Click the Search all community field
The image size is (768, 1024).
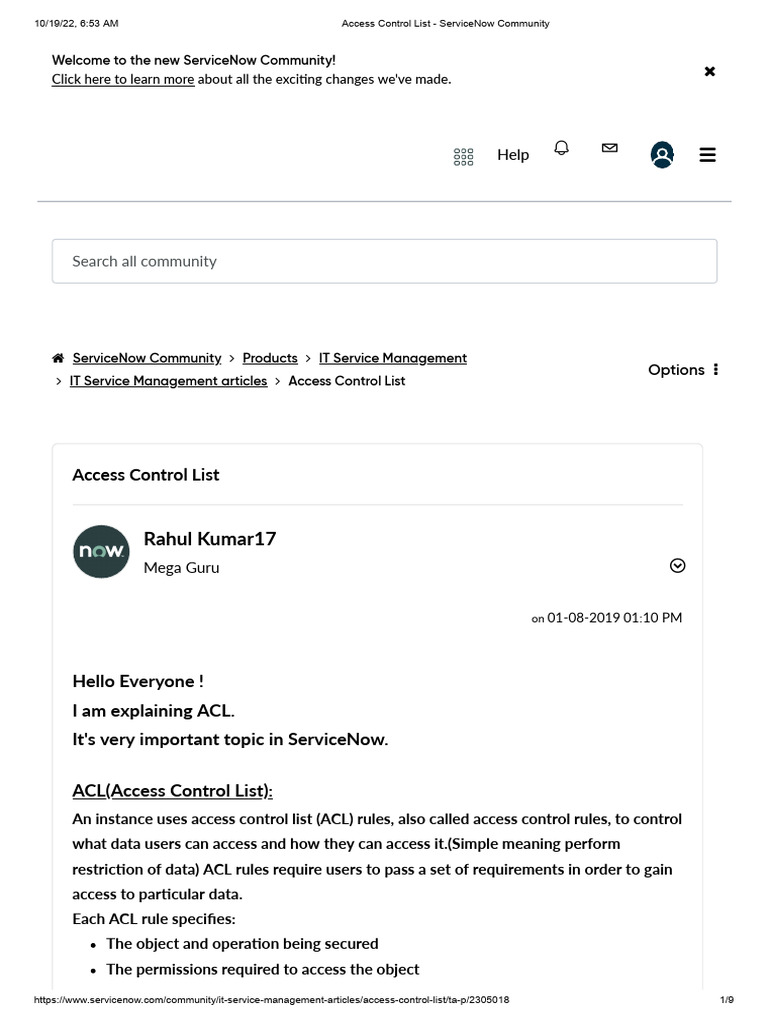tap(384, 261)
